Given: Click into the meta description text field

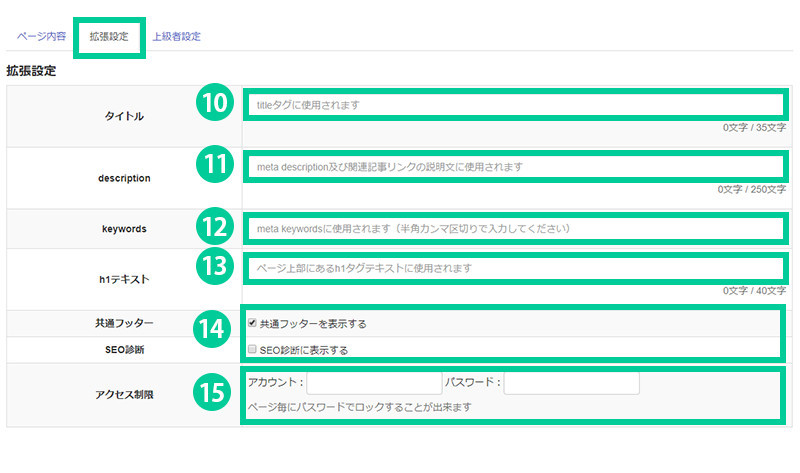Looking at the screenshot, I should coord(514,166).
